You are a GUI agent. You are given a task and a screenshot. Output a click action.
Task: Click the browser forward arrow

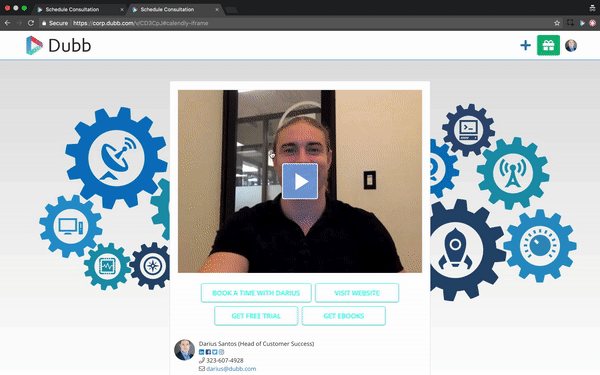(x=19, y=23)
